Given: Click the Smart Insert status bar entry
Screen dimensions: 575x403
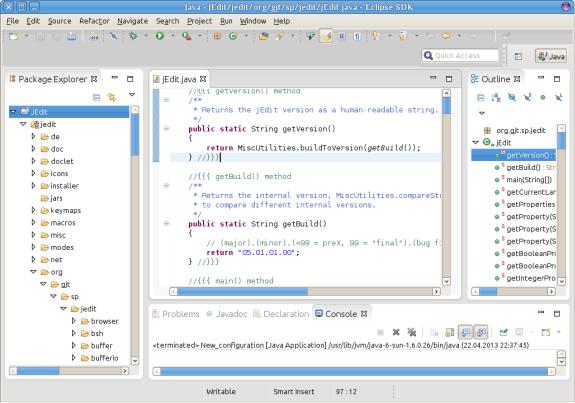Looking at the screenshot, I should [x=293, y=392].
